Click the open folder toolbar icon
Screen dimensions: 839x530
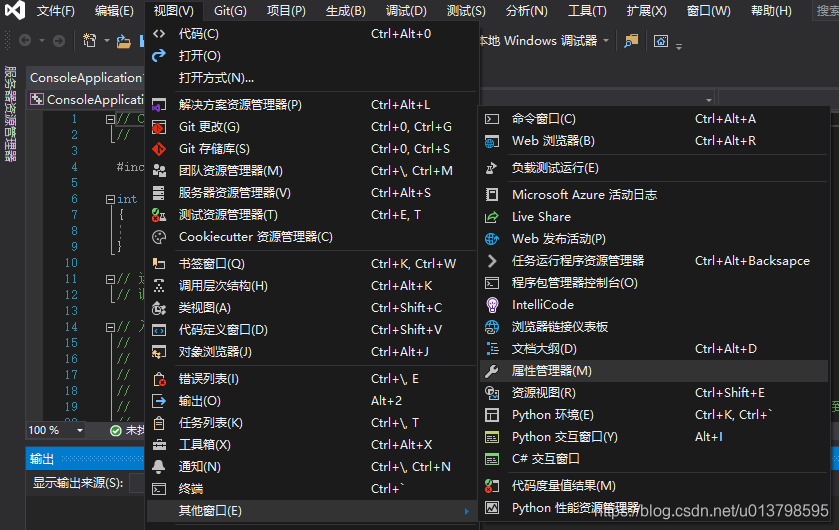(x=124, y=41)
